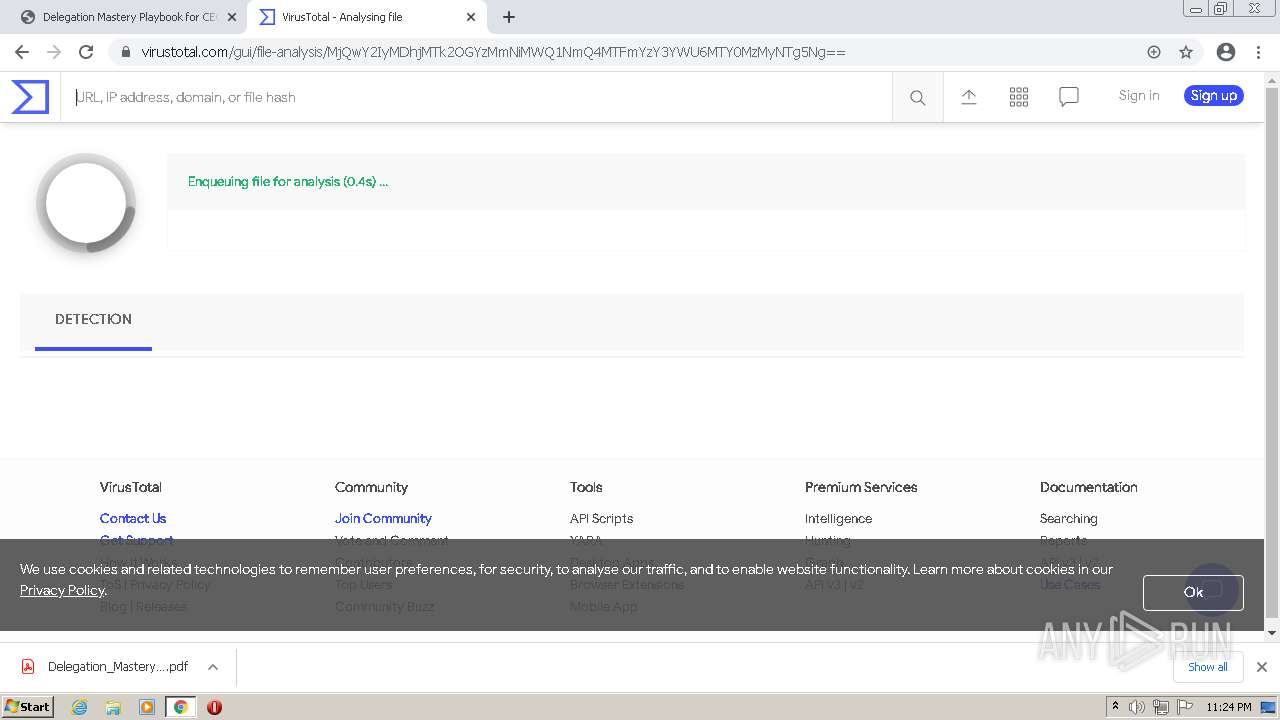Close the VirusTotal Analysing file tab
This screenshot has height=720, width=1280.
[471, 17]
